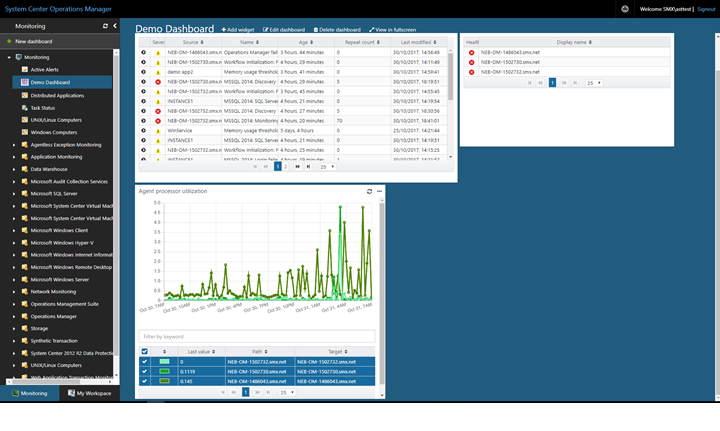
Task: Click the New dashboard plus icon
Action: coord(9,41)
